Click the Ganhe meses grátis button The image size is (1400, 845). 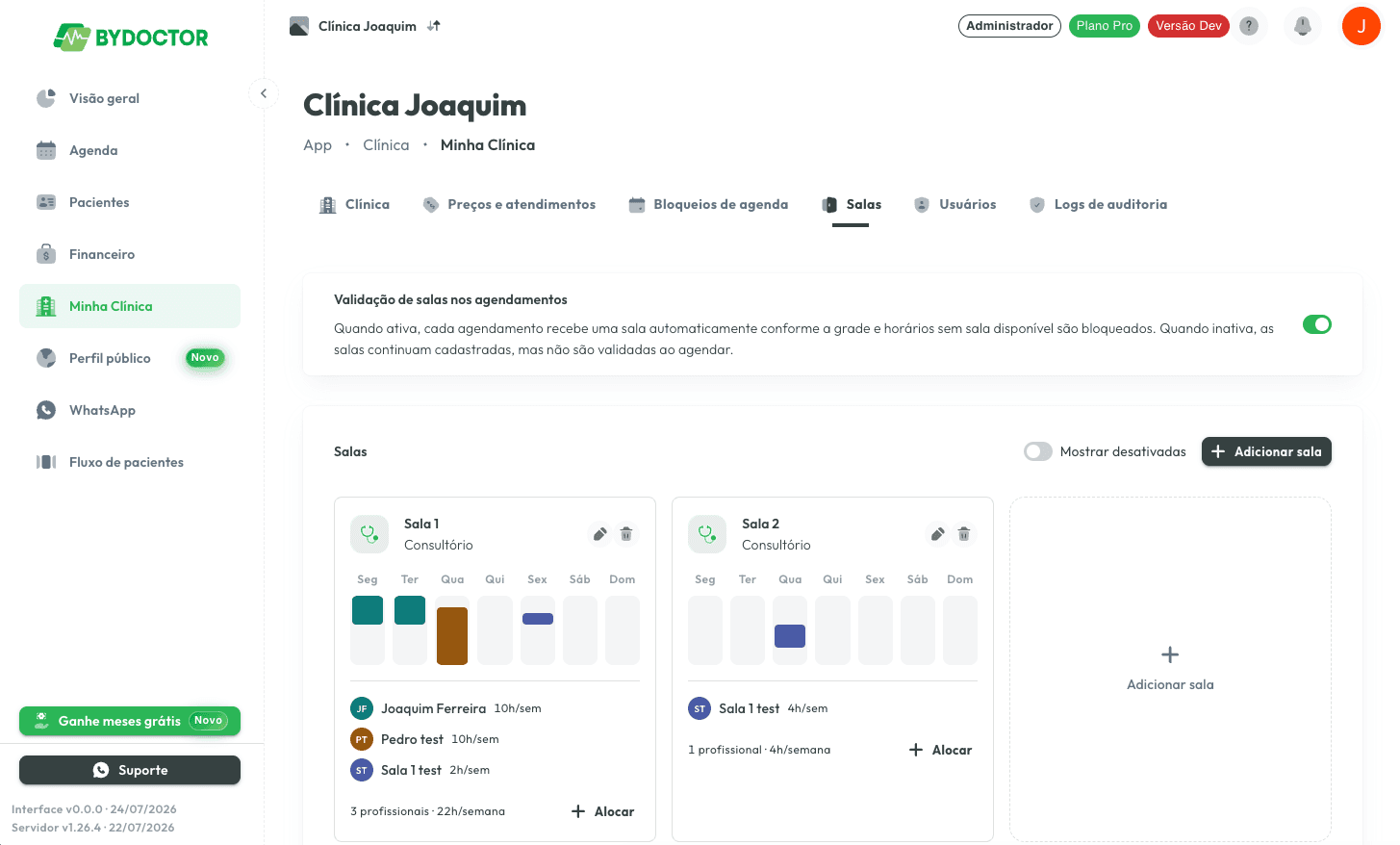click(130, 721)
